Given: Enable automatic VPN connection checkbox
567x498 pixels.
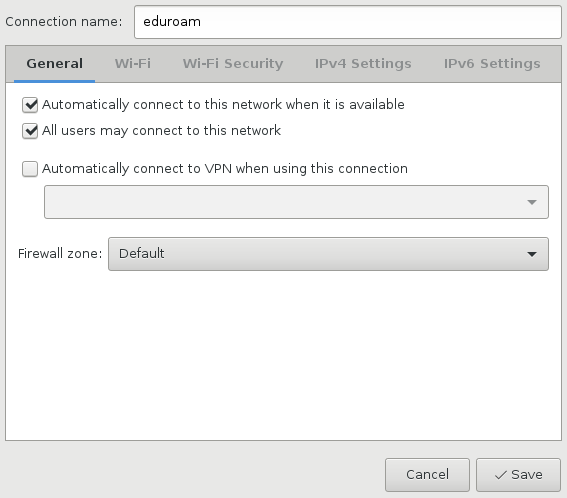Looking at the screenshot, I should tap(30, 169).
